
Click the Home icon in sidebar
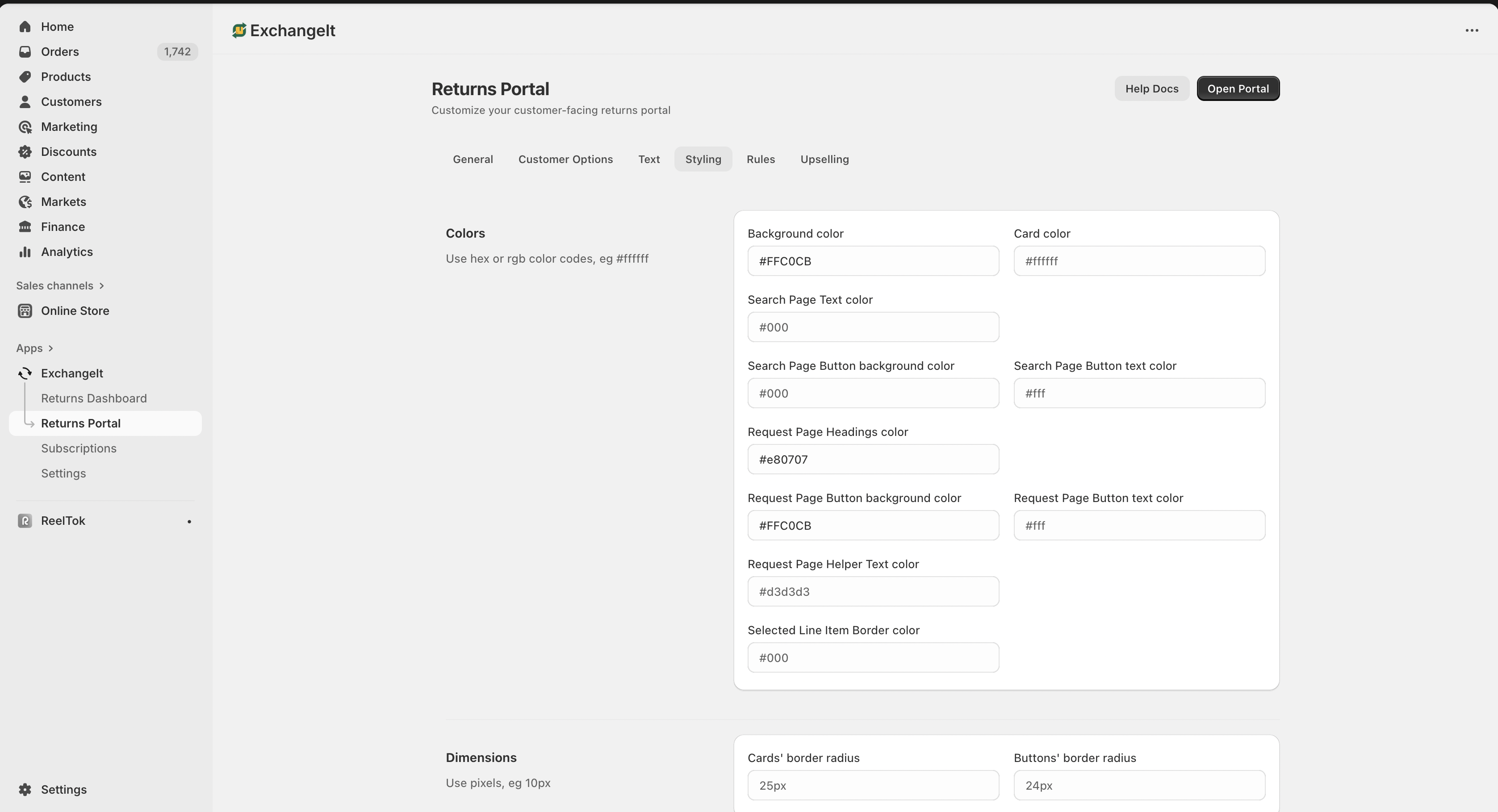pos(25,27)
